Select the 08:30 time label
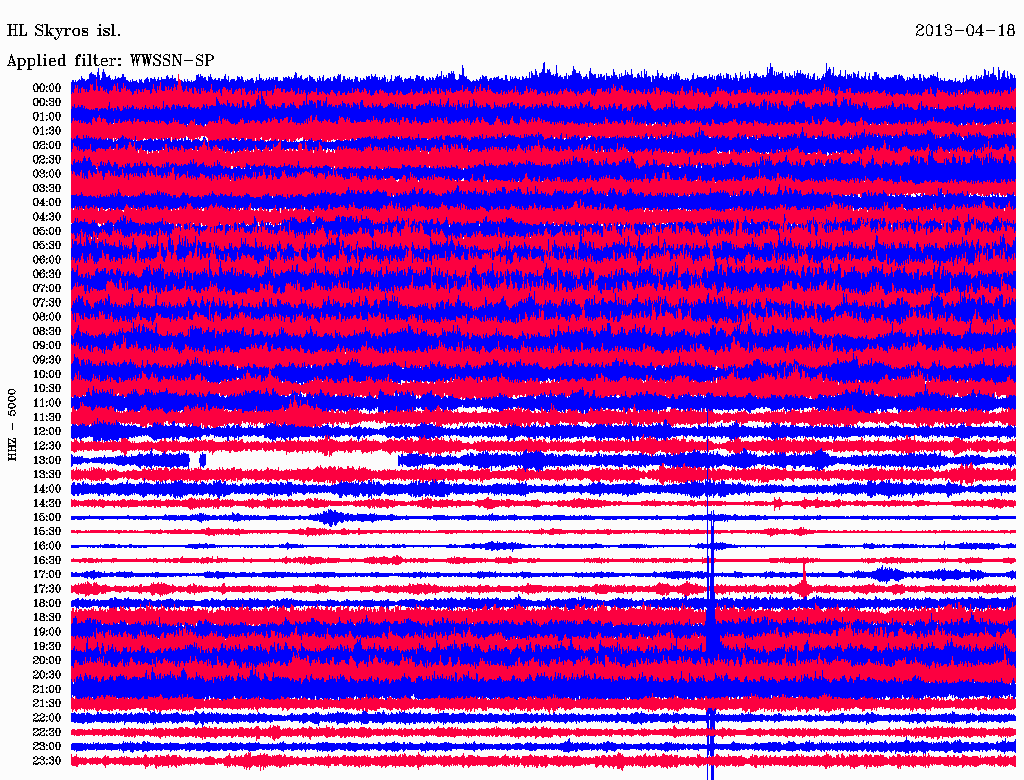 click(47, 331)
